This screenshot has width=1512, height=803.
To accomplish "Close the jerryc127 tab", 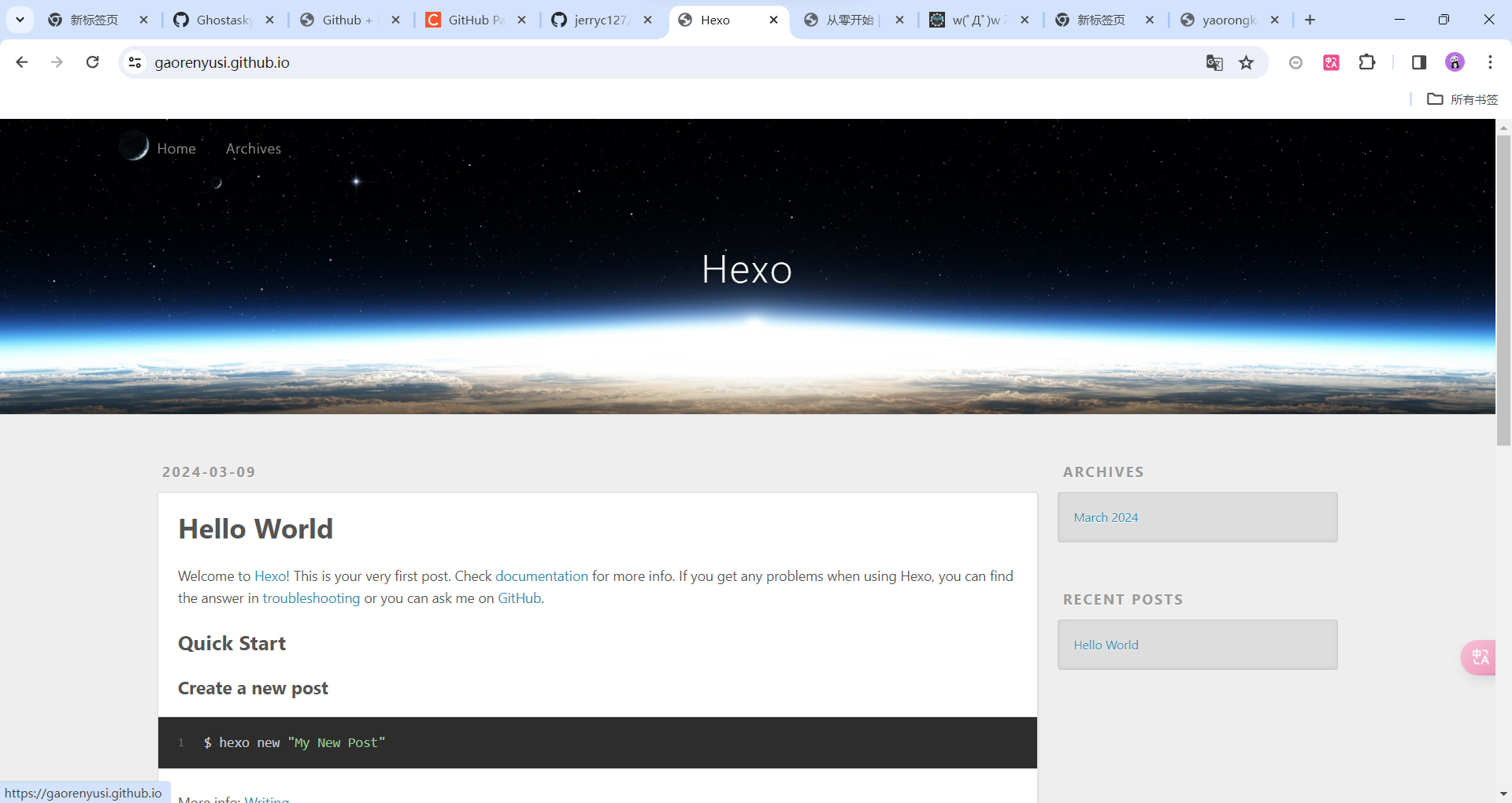I will point(647,20).
